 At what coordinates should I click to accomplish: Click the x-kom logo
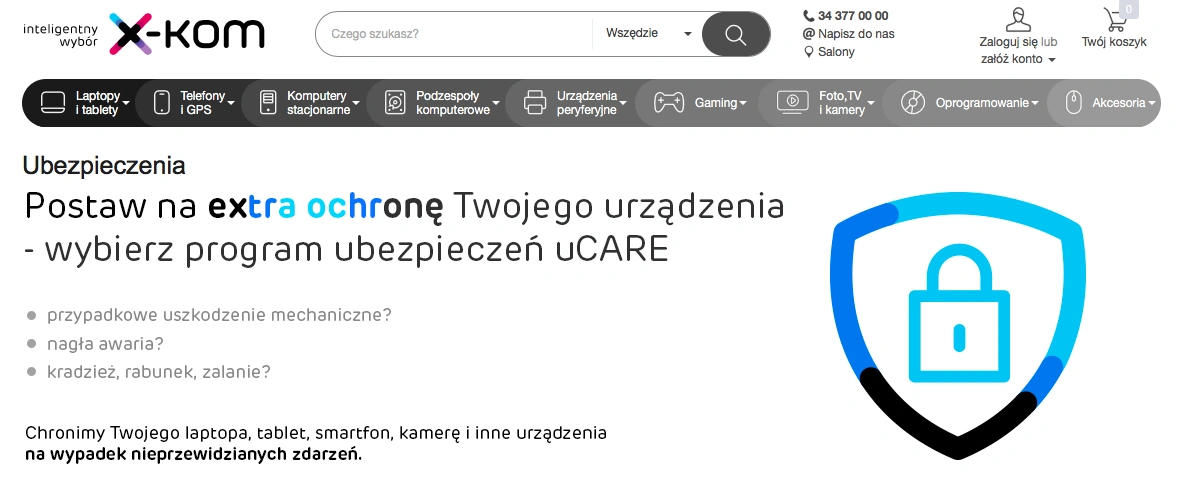pyautogui.click(x=186, y=34)
